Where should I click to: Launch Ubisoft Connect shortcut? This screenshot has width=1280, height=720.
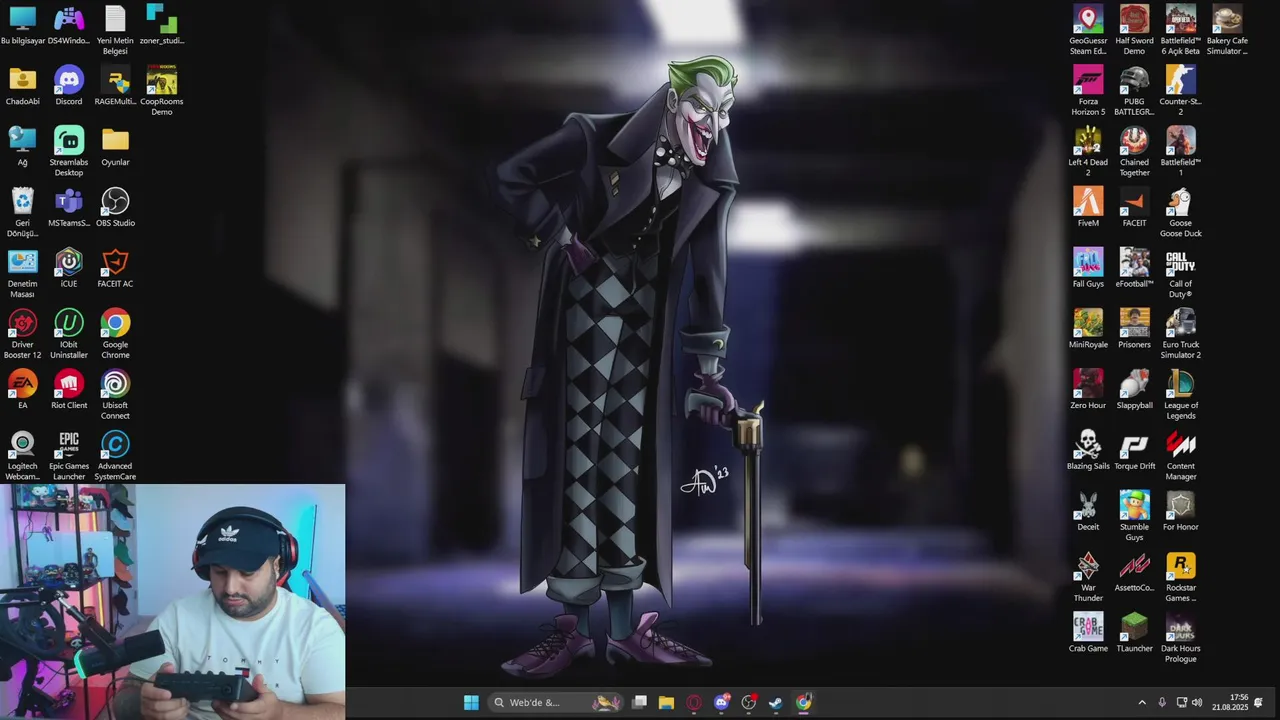pyautogui.click(x=115, y=395)
